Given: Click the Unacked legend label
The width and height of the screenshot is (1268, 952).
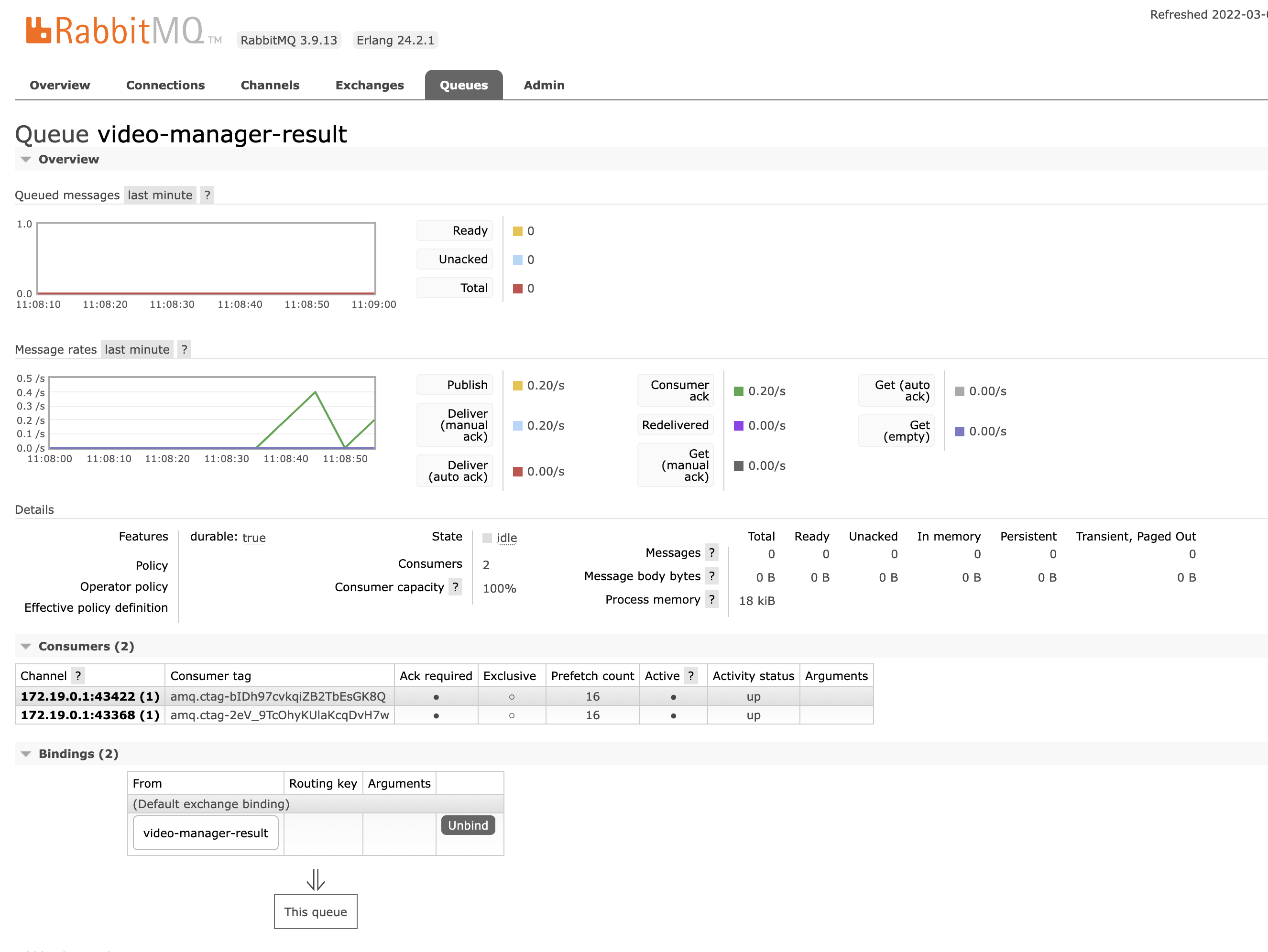Looking at the screenshot, I should click(x=455, y=259).
